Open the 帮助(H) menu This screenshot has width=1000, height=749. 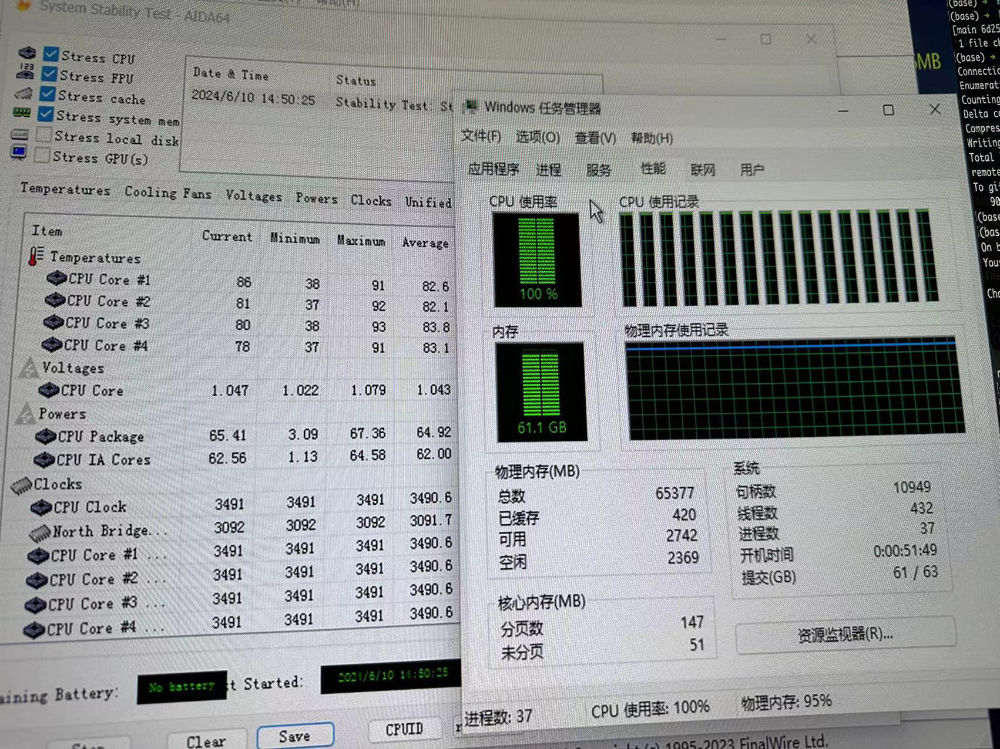pos(652,138)
